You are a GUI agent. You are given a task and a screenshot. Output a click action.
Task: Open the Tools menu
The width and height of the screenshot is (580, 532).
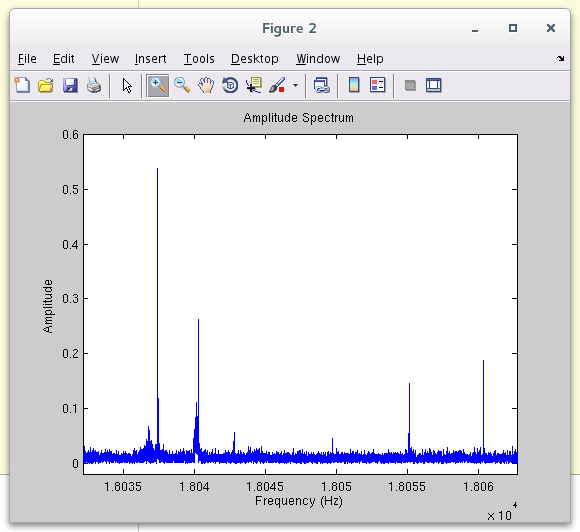(x=199, y=58)
